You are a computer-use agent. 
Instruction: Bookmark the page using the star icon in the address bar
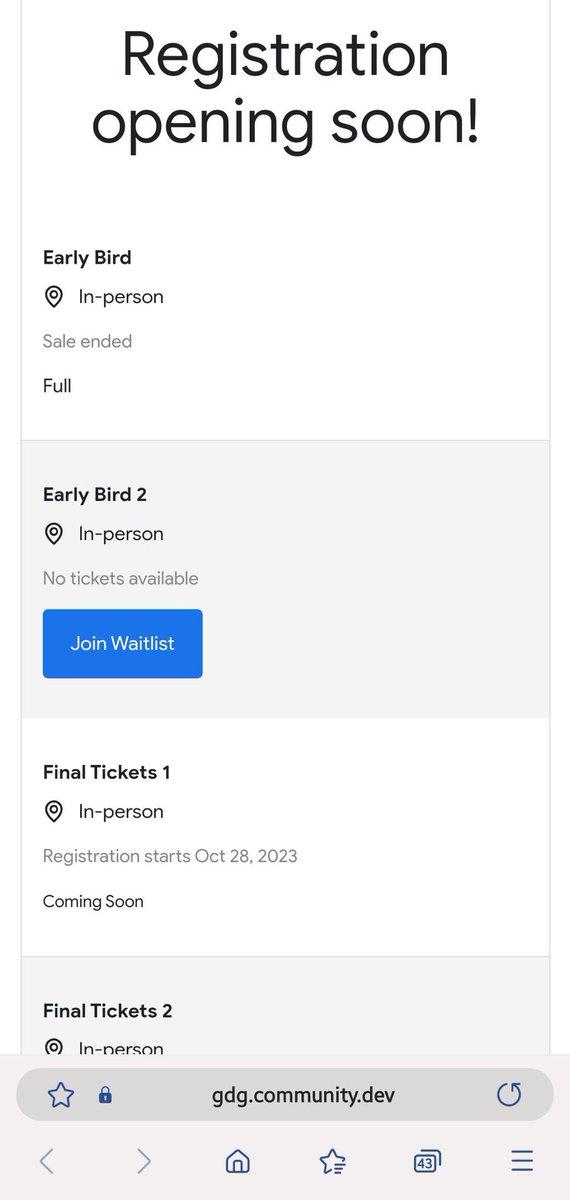(61, 1095)
